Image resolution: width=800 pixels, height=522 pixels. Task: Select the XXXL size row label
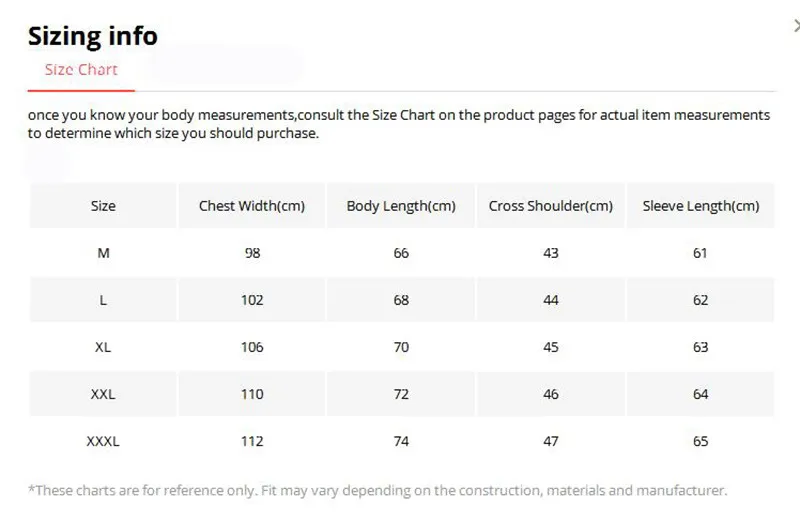point(103,441)
